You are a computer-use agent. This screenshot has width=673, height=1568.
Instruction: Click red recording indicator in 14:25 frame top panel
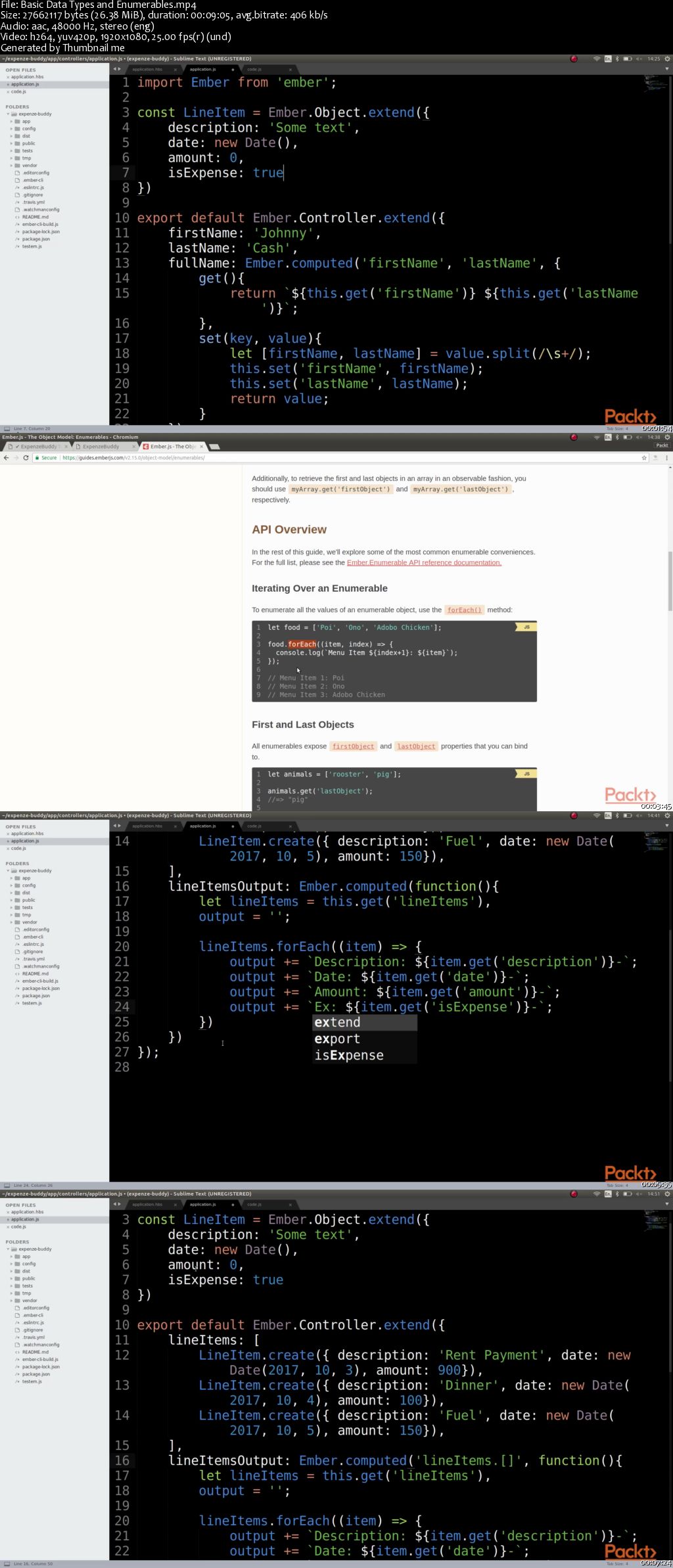tap(574, 59)
